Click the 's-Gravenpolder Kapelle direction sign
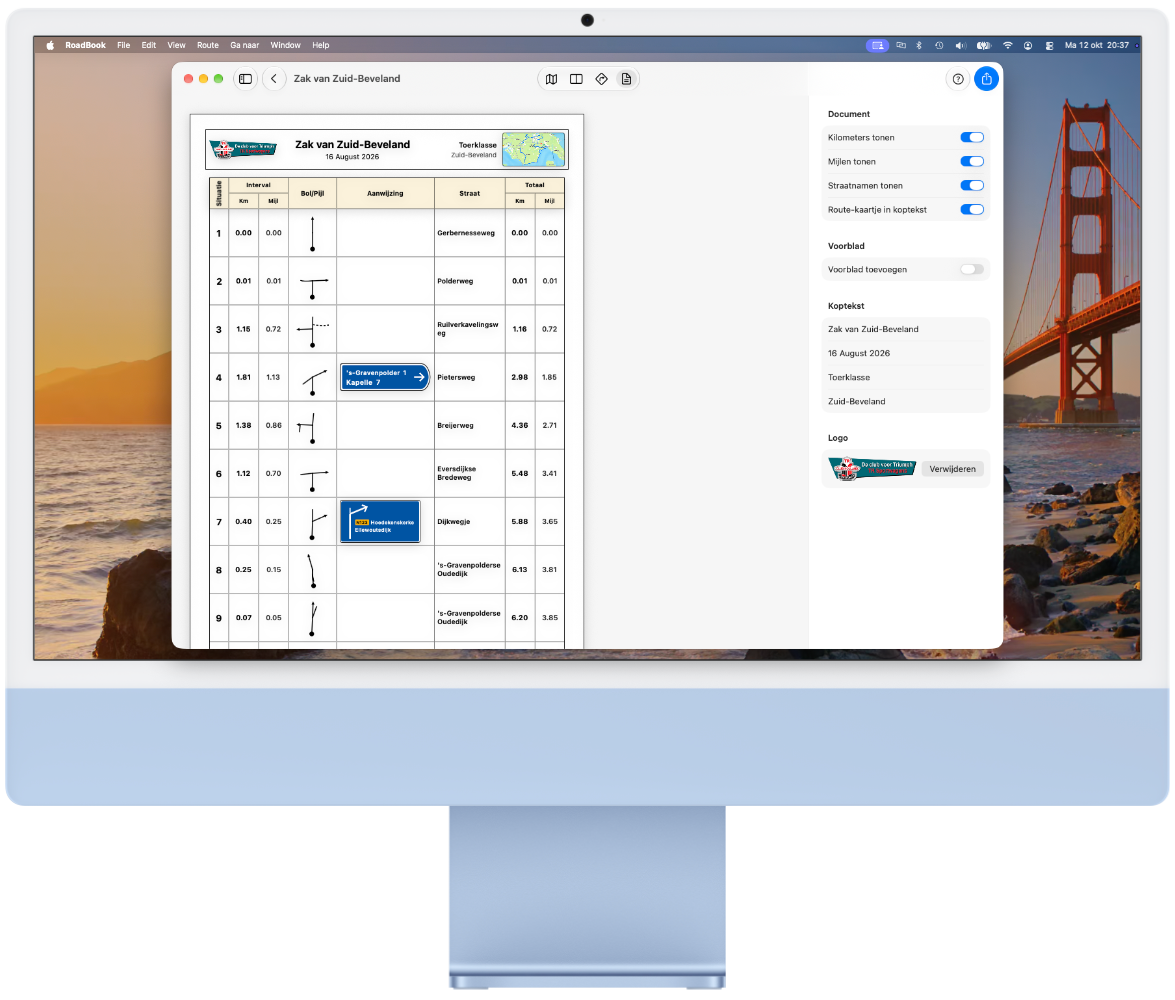The width and height of the screenshot is (1175, 1000). (384, 377)
